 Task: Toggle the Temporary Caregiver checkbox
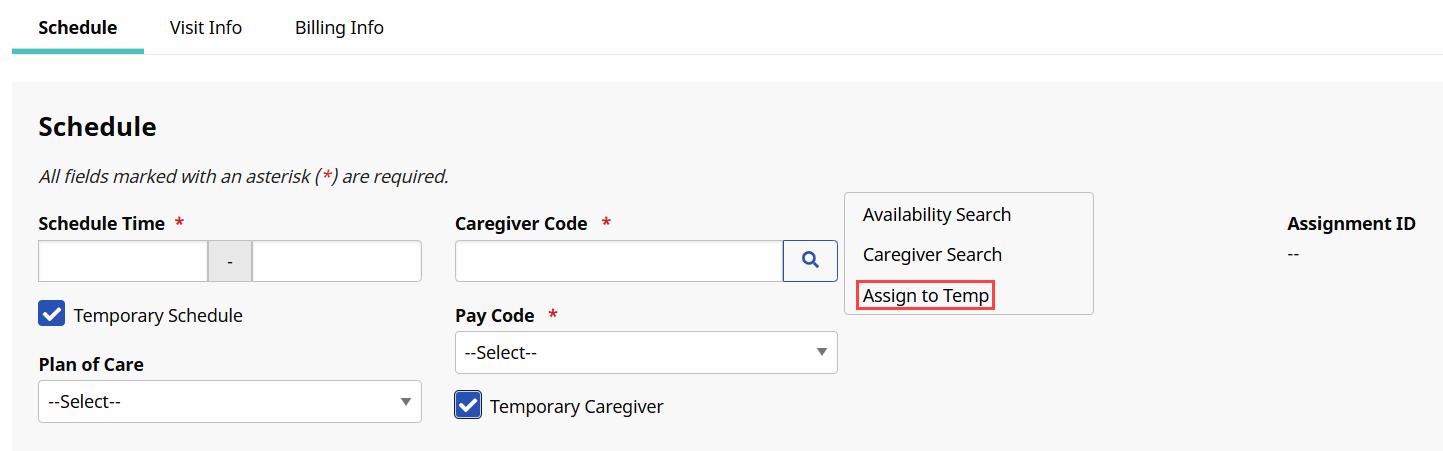click(468, 406)
